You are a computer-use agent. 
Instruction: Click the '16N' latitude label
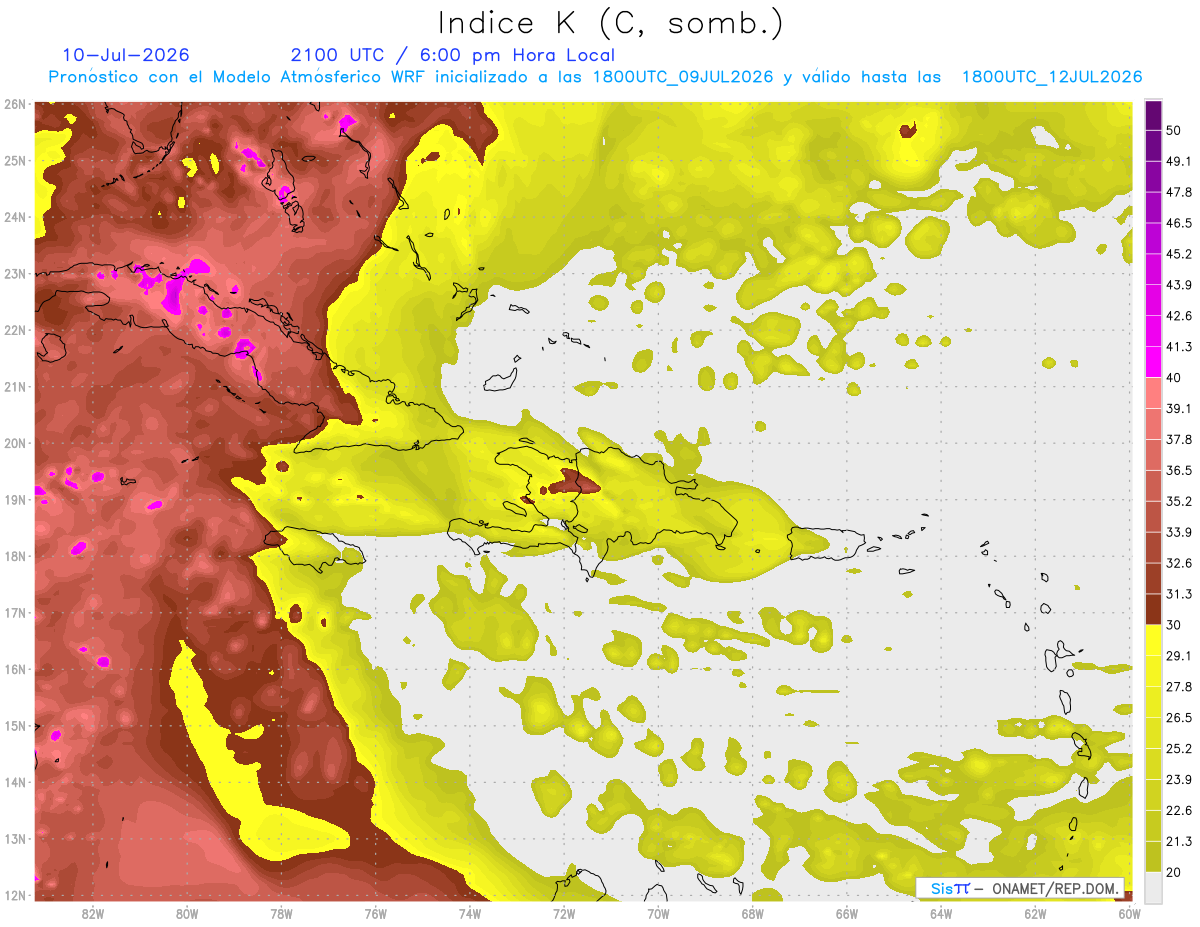tap(14, 669)
